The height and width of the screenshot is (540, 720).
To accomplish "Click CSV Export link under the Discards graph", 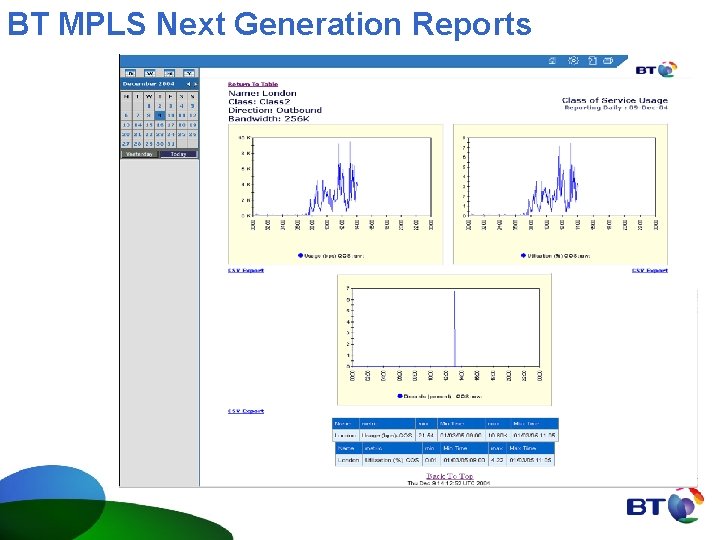I will [x=246, y=411].
